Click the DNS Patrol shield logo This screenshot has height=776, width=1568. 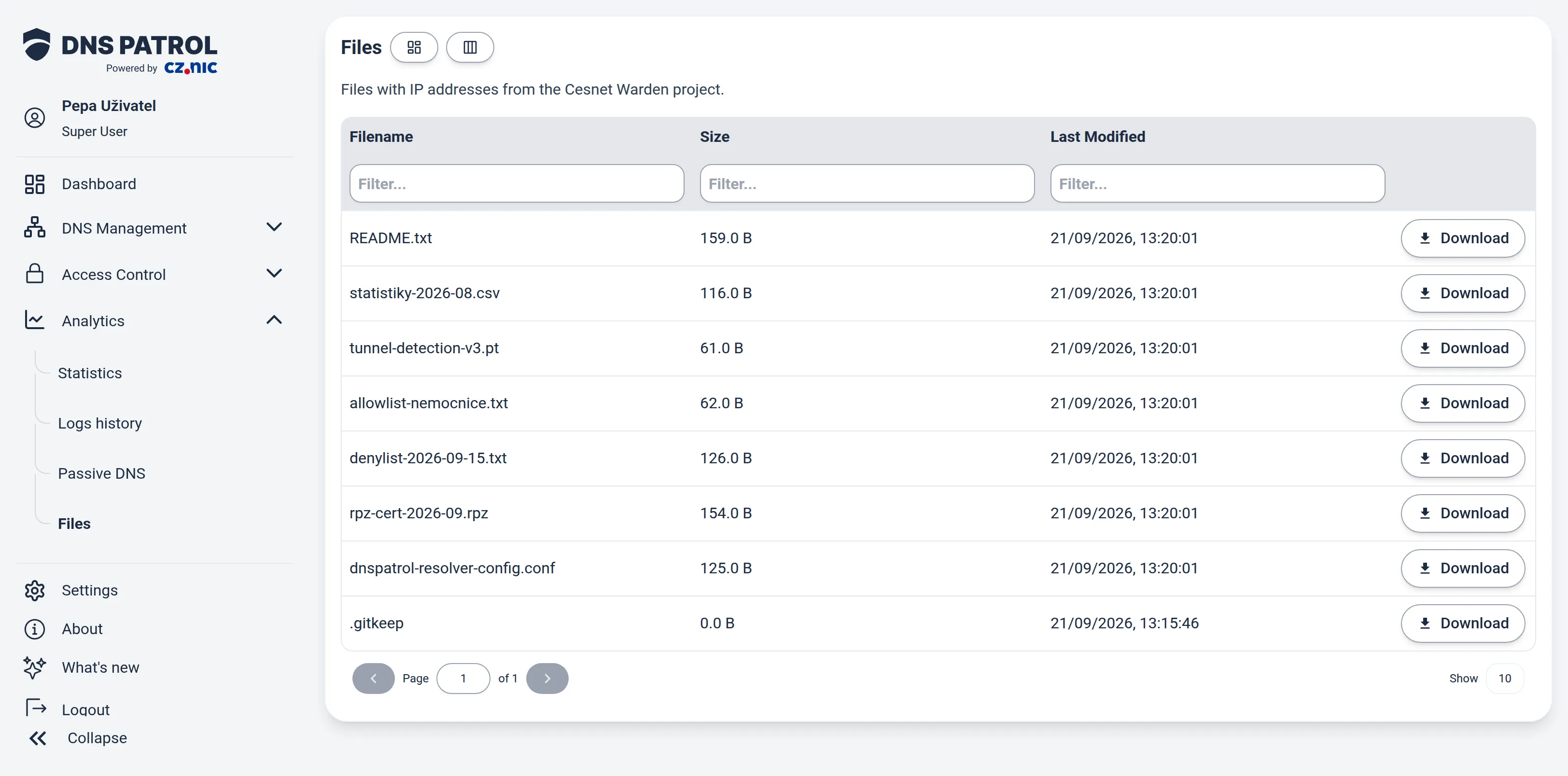tap(37, 44)
